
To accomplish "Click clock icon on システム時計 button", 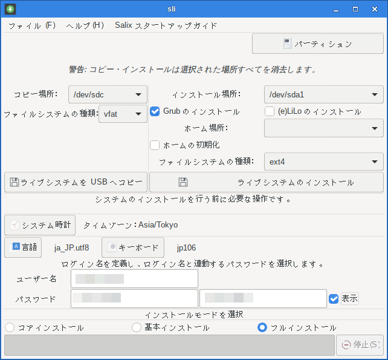I will coord(14,225).
